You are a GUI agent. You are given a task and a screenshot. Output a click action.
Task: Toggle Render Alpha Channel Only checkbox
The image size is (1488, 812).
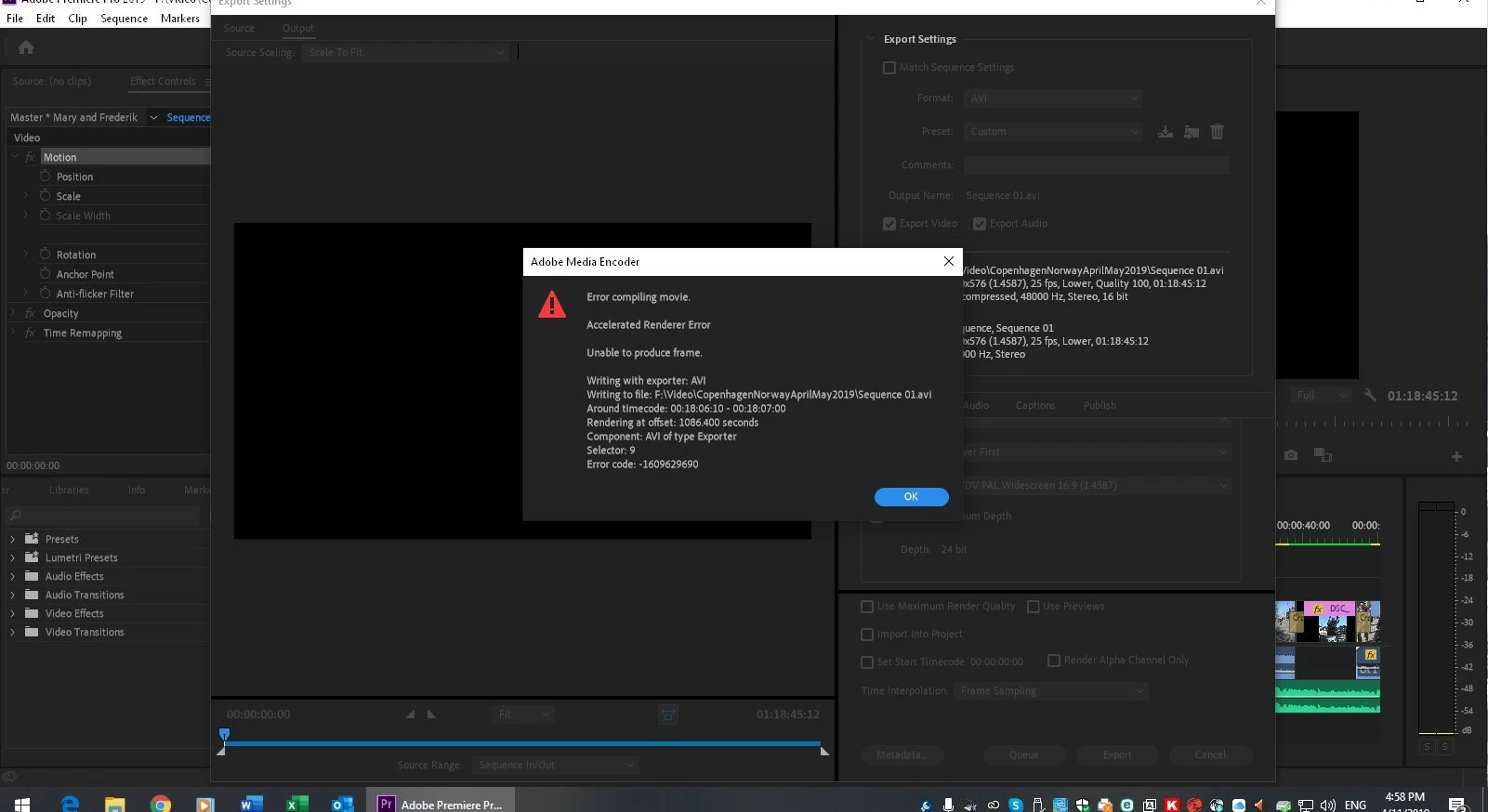(1054, 661)
